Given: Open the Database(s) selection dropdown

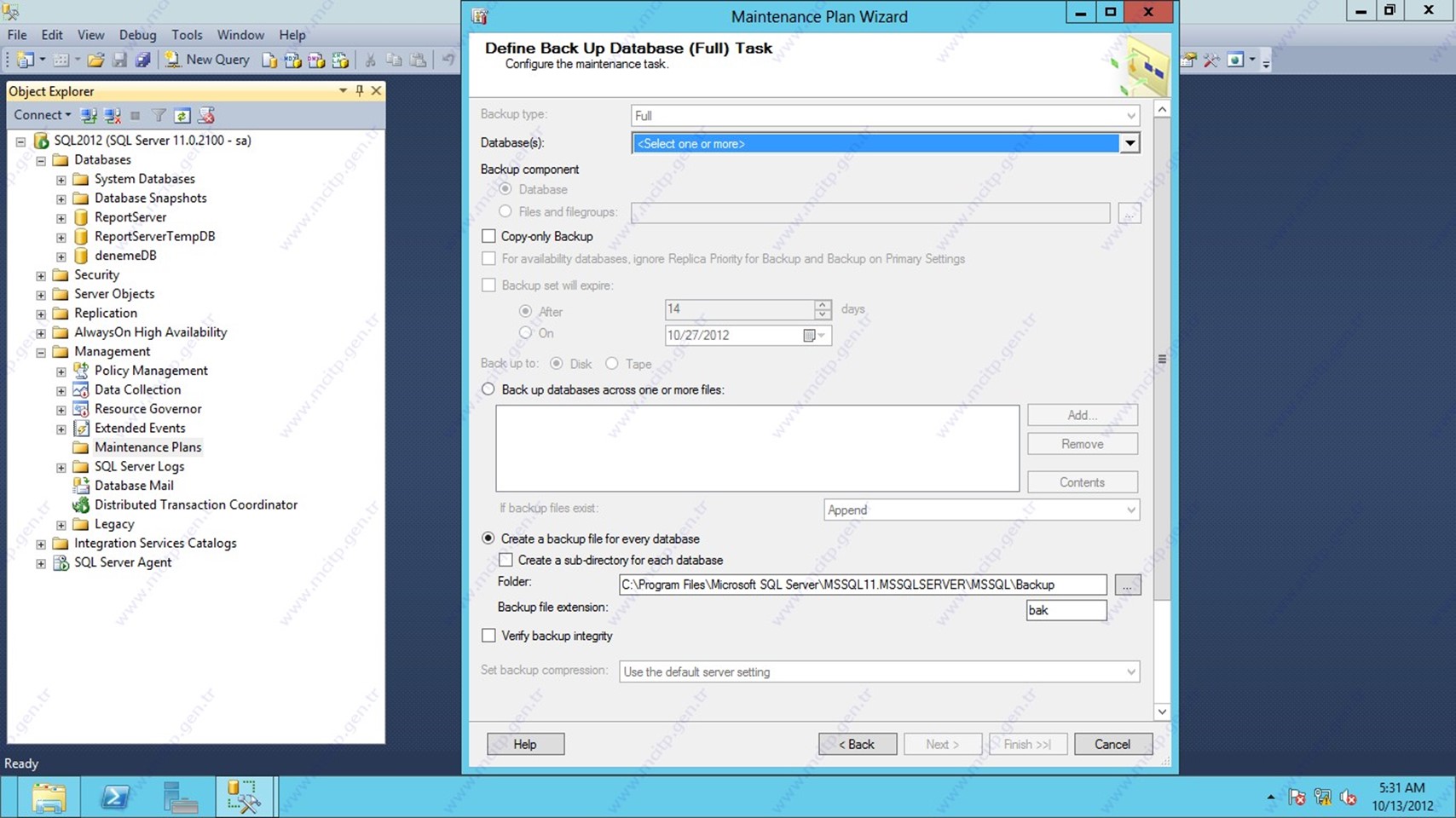Looking at the screenshot, I should pos(1130,143).
